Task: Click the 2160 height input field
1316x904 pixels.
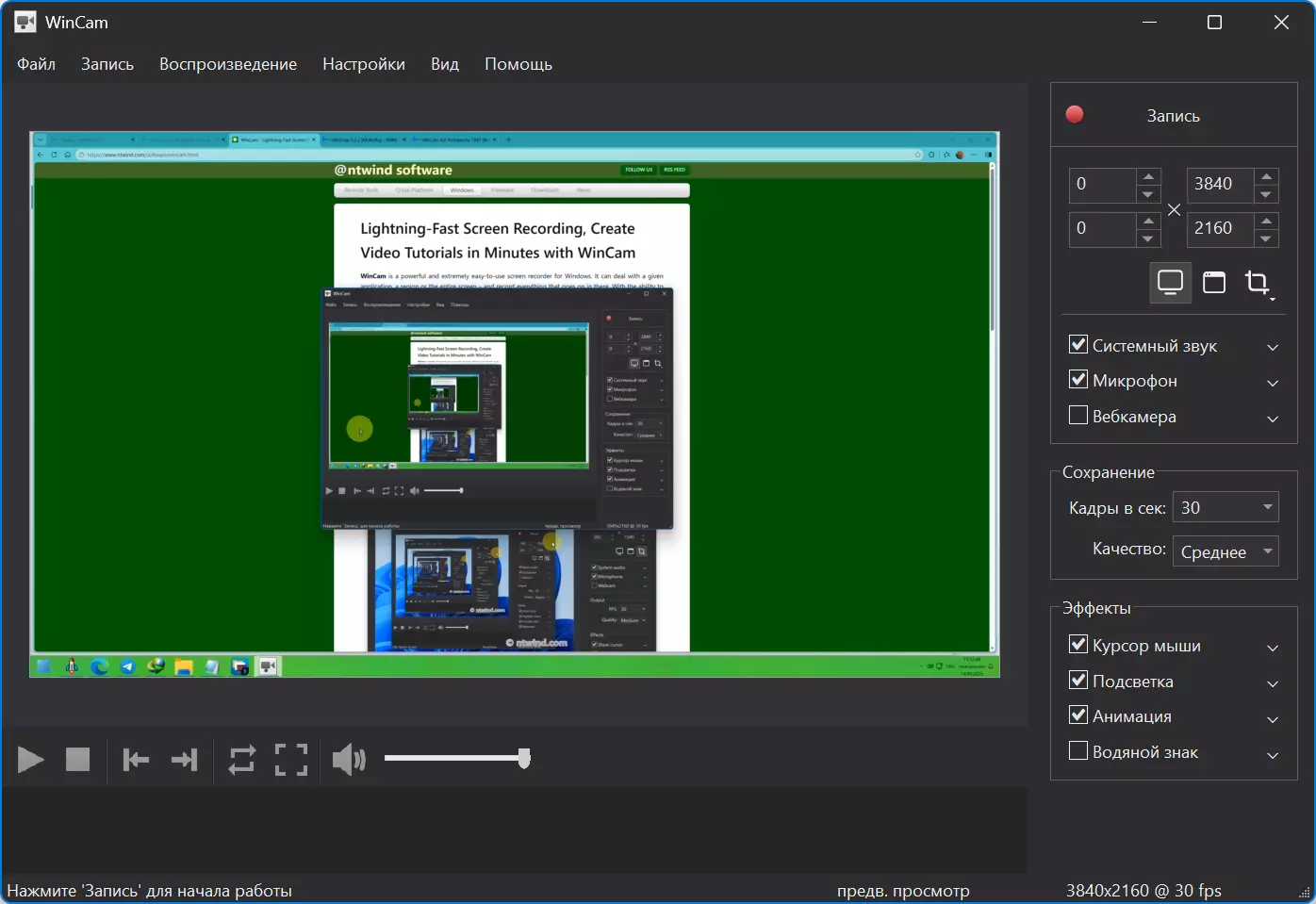Action: (1220, 229)
